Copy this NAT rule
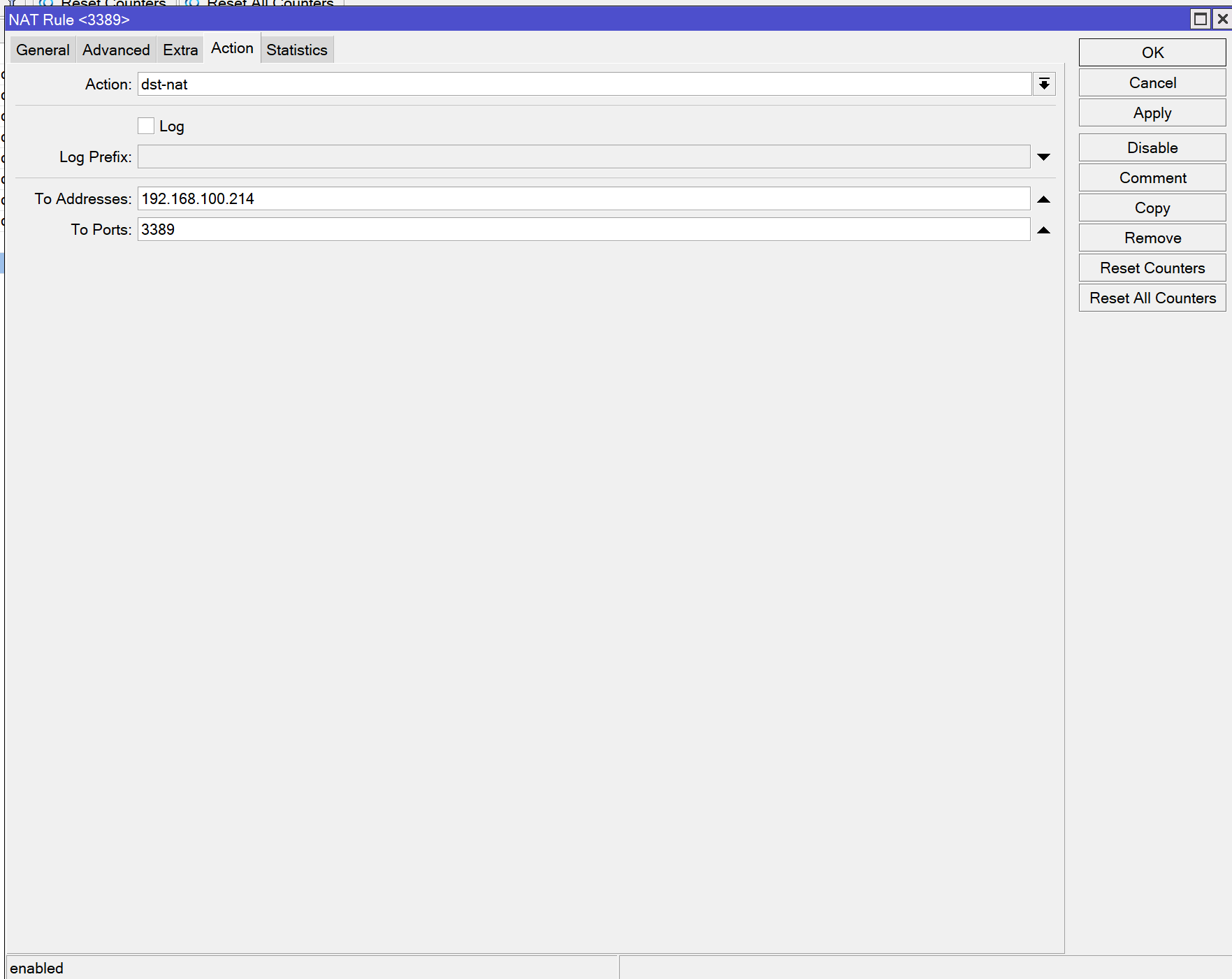The width and height of the screenshot is (1232, 979). pos(1152,208)
